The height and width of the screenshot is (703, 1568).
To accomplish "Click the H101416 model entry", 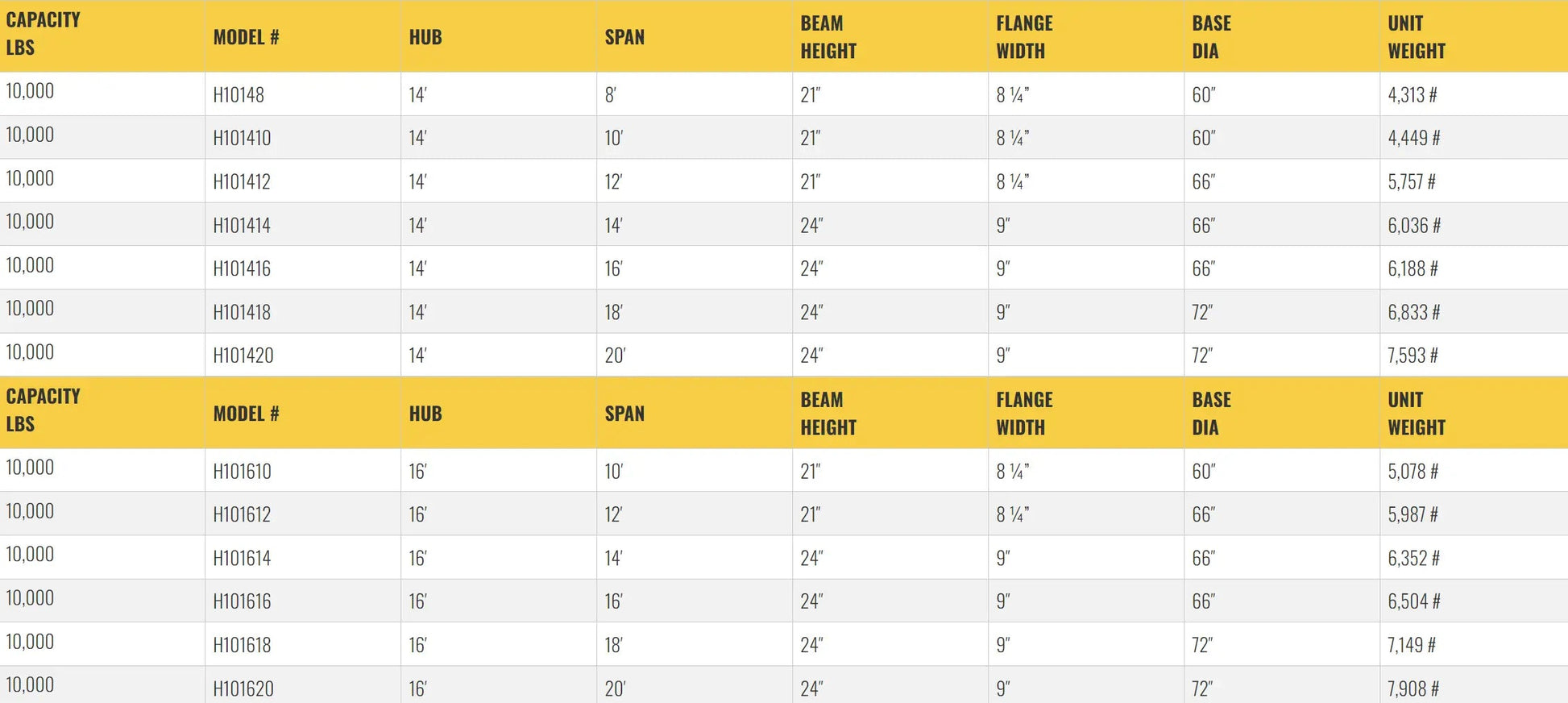I will (x=242, y=269).
